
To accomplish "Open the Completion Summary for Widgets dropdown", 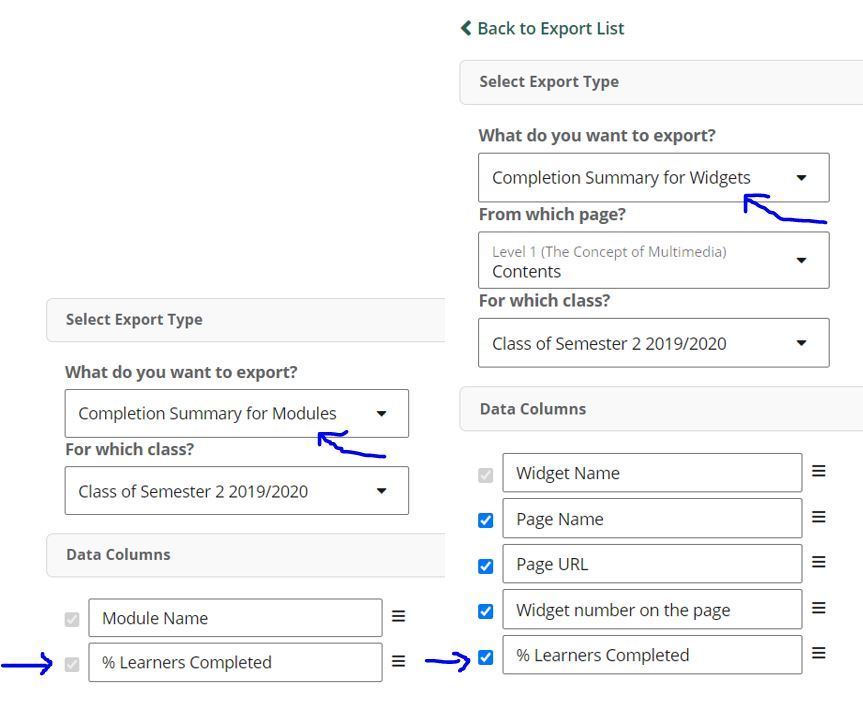I will click(x=653, y=178).
